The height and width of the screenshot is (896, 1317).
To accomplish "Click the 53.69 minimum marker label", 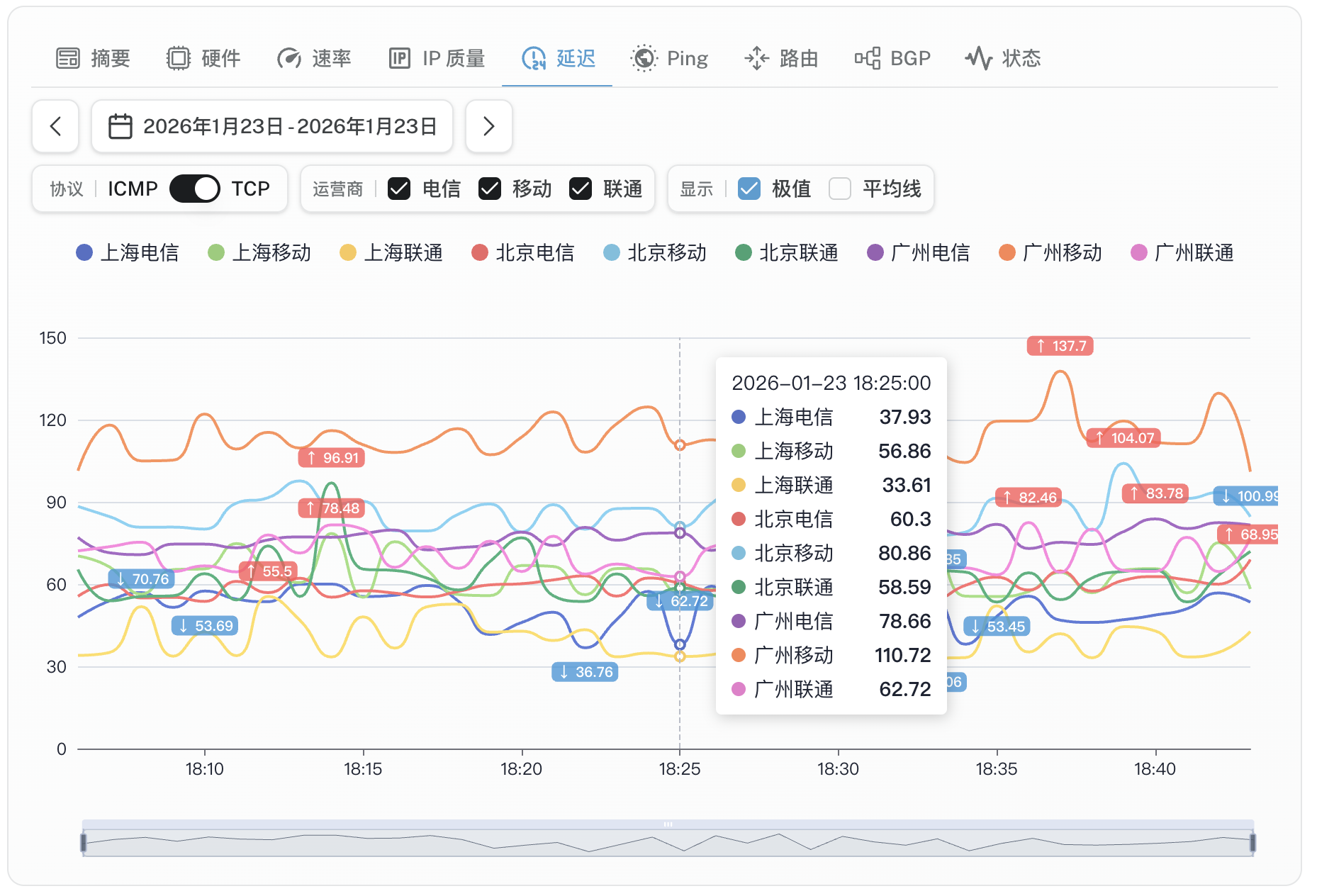I will click(205, 626).
